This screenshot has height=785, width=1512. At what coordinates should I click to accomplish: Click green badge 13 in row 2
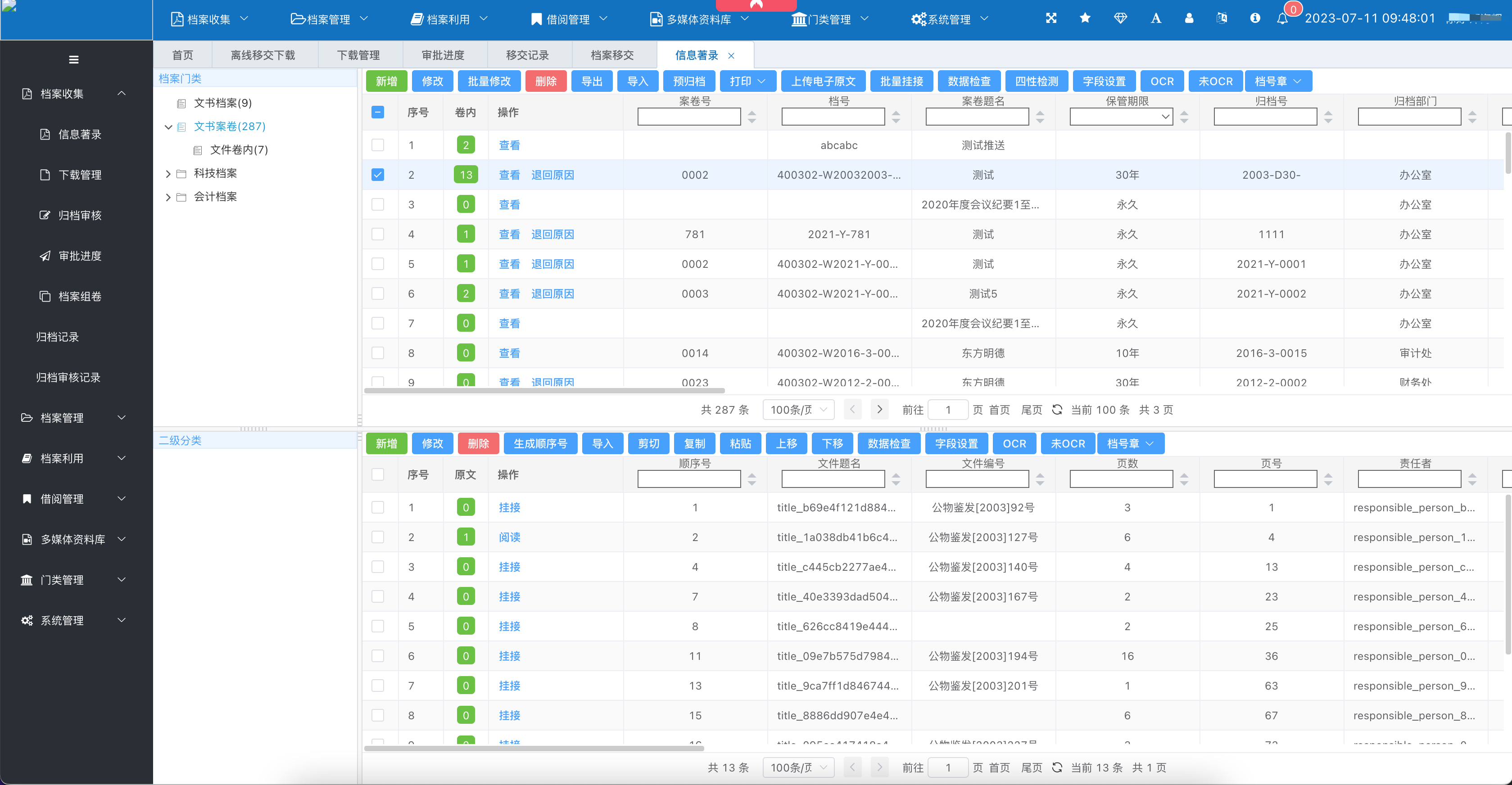coord(466,175)
